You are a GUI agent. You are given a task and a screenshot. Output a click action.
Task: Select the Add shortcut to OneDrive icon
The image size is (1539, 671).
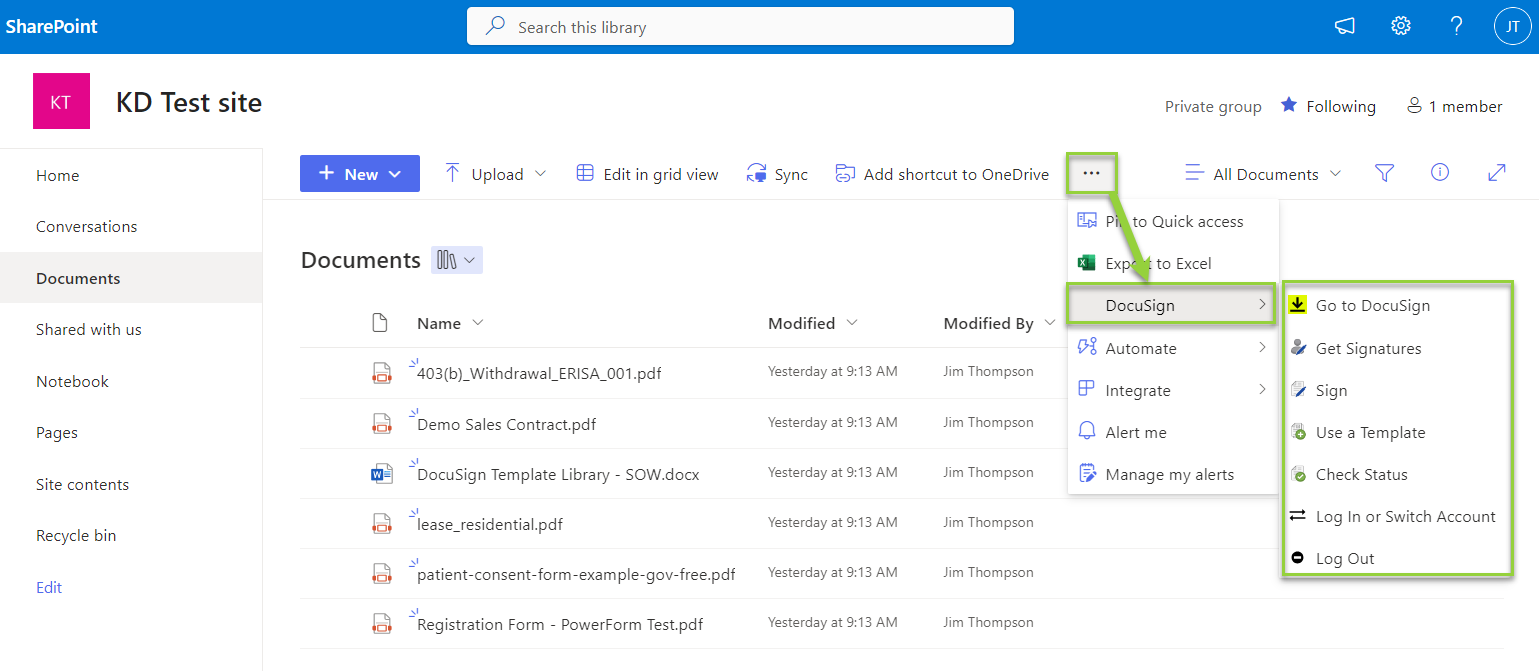point(845,173)
